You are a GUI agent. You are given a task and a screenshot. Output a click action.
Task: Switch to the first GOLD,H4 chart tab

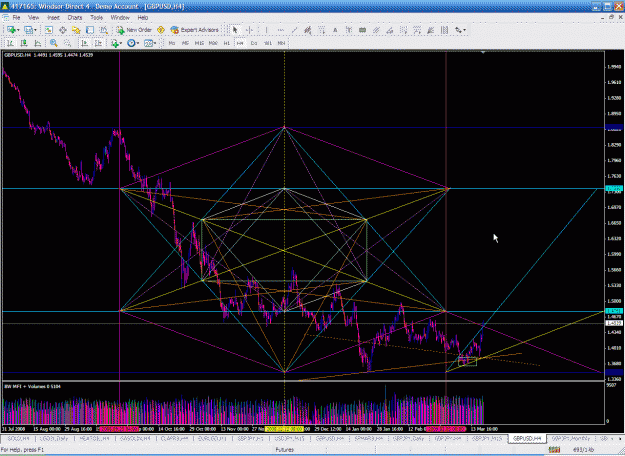[18, 438]
